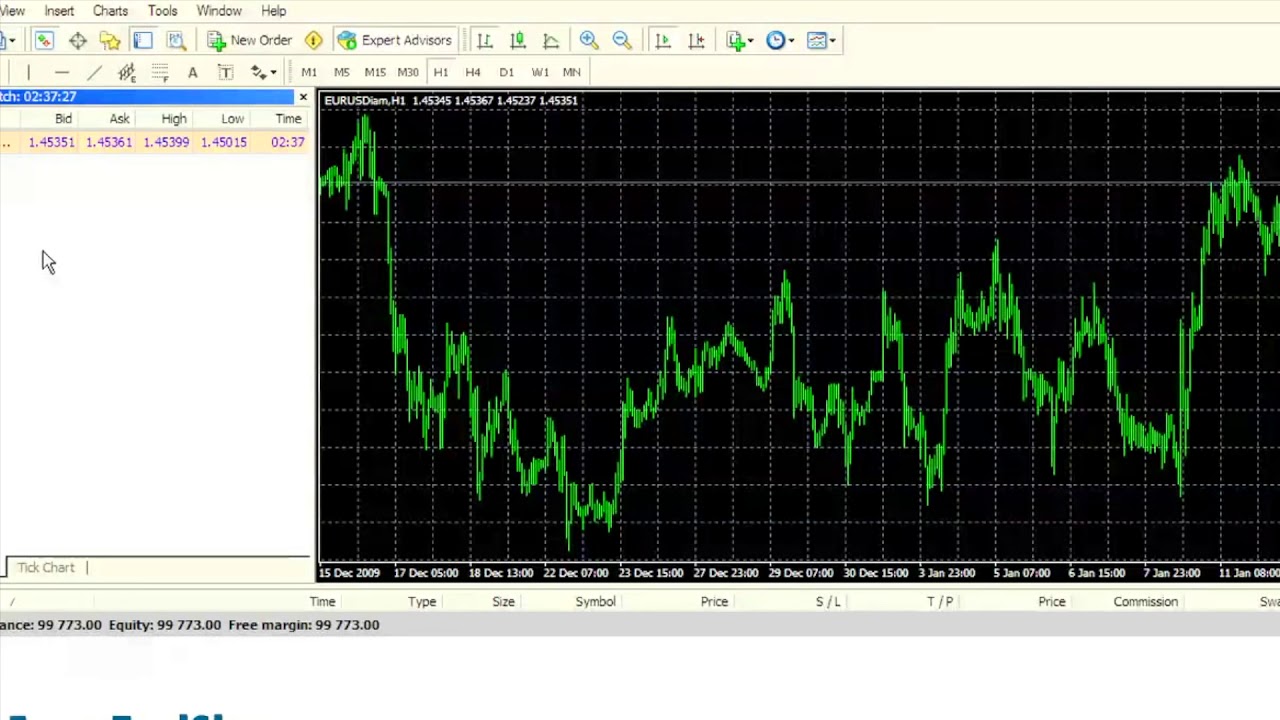Screen dimensions: 1280x720
Task: Open the Data Window crosshair icon
Action: pyautogui.click(x=77, y=40)
